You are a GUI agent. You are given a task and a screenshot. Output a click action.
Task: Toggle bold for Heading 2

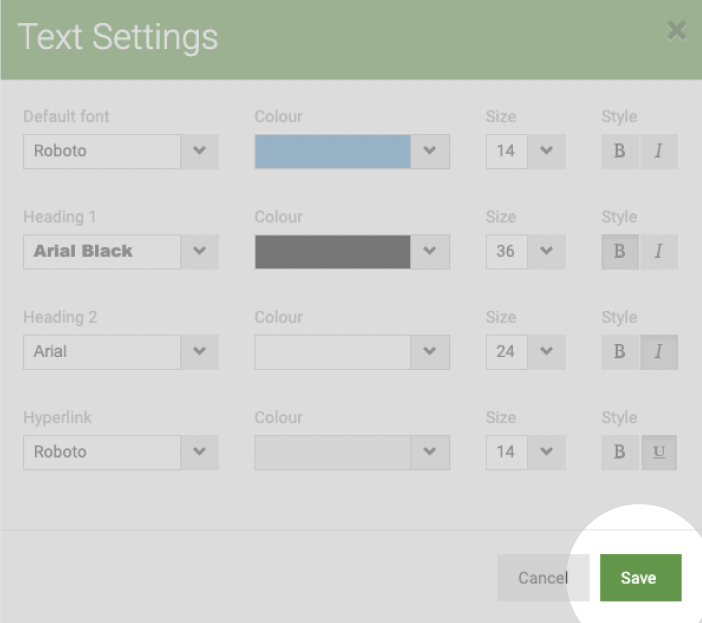[x=620, y=352]
